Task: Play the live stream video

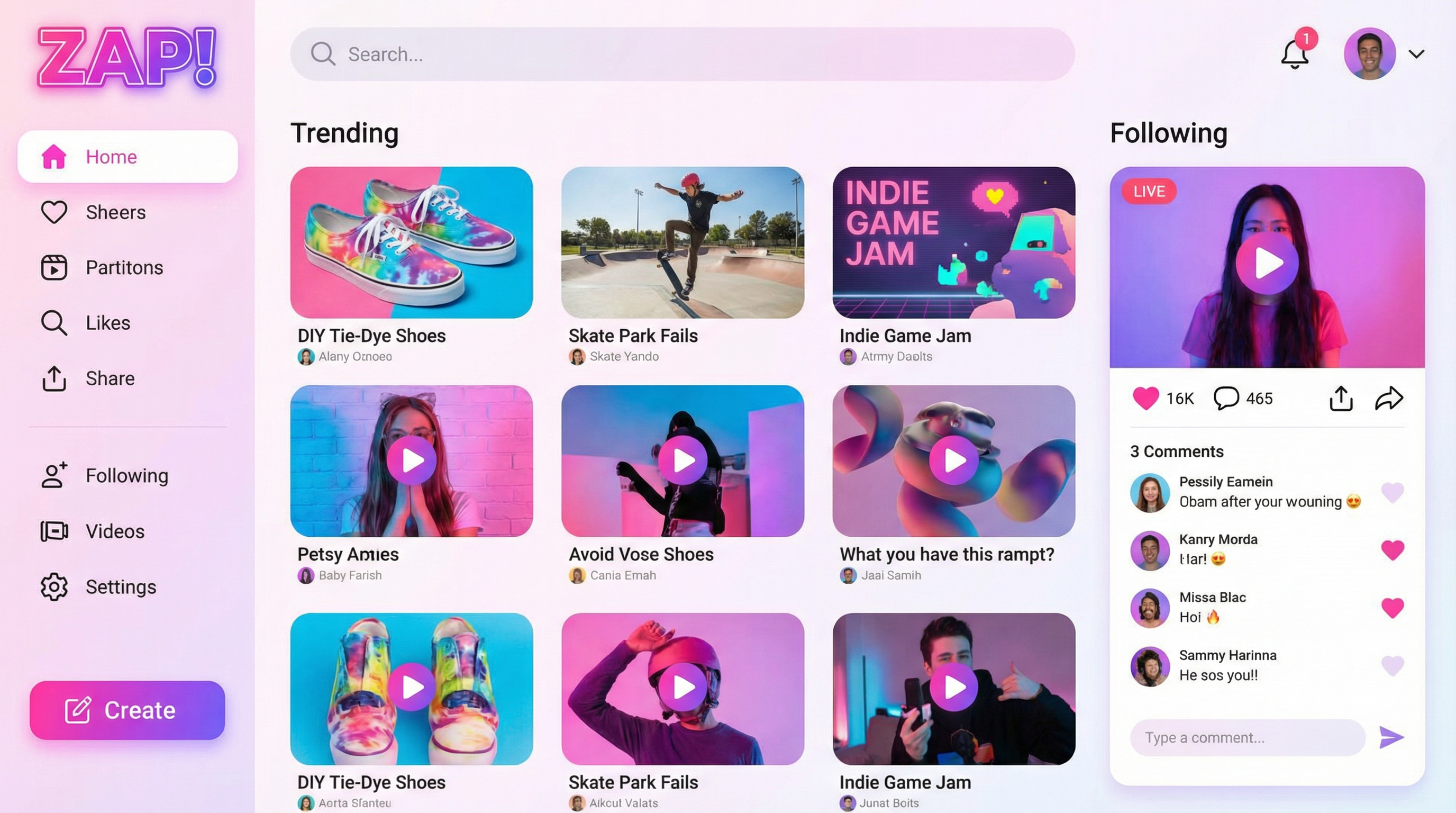Action: [1267, 263]
